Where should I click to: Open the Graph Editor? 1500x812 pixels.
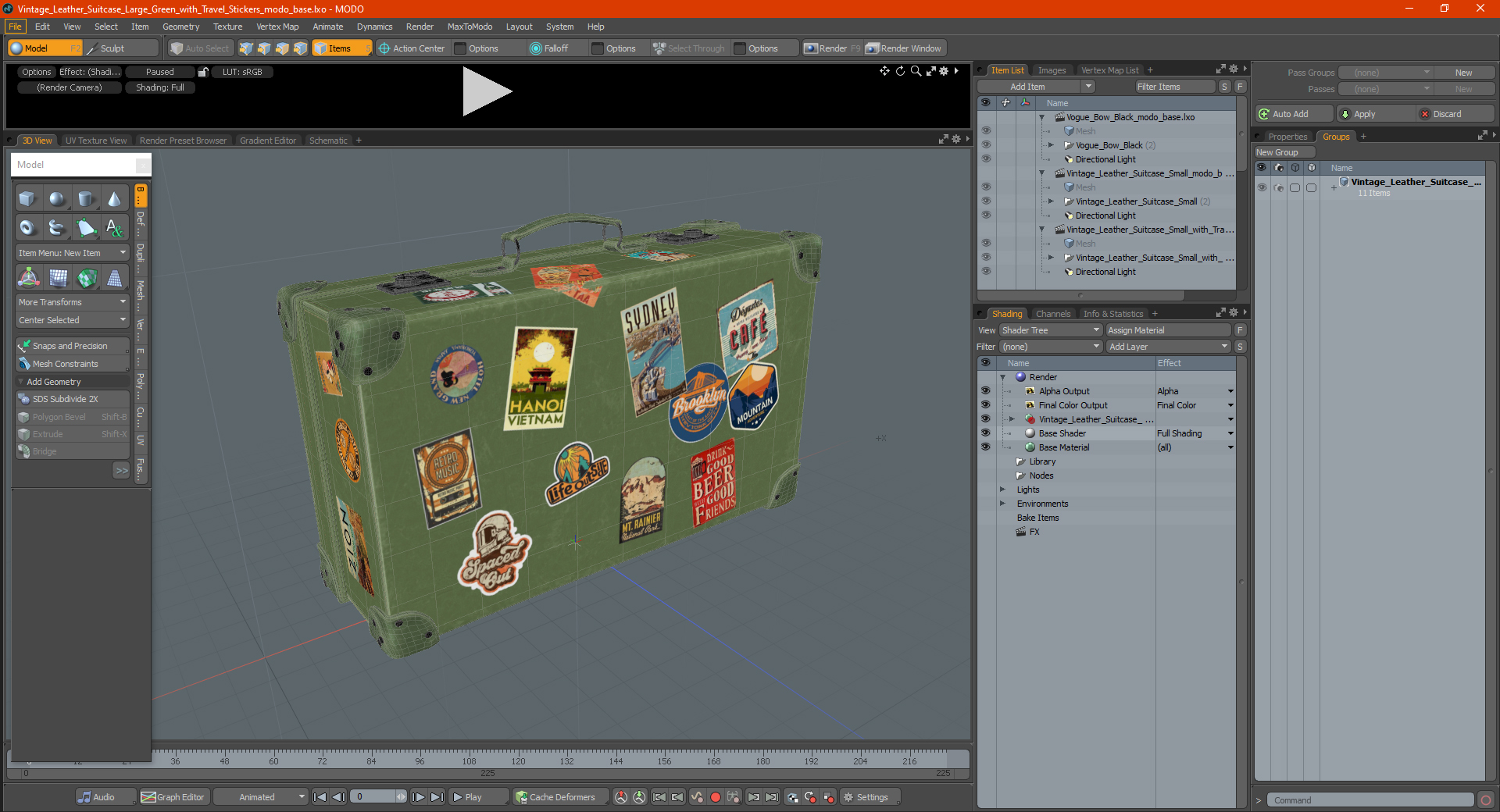point(173,797)
